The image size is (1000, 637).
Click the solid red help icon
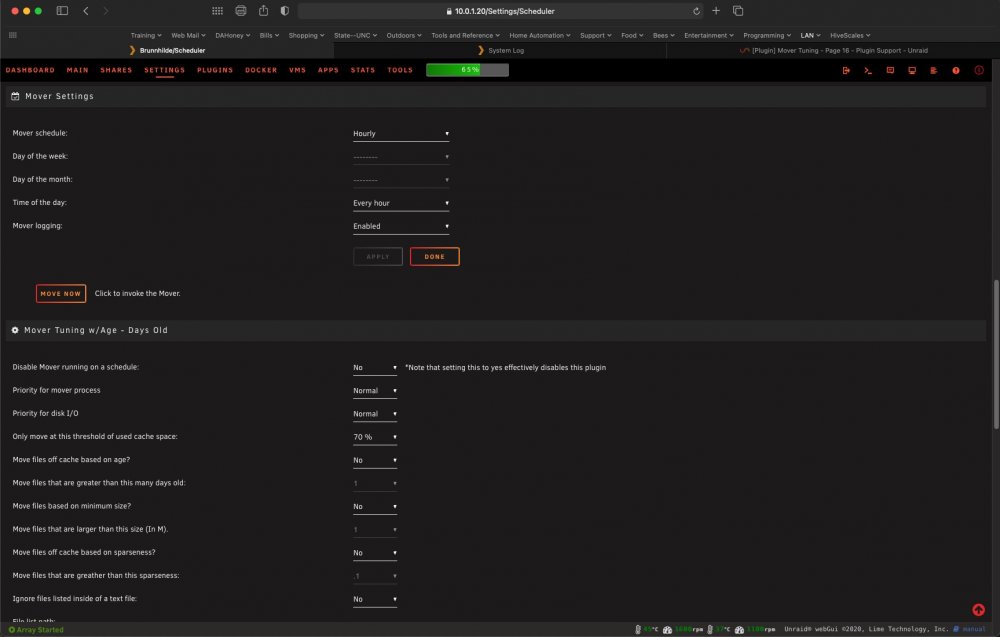956,70
